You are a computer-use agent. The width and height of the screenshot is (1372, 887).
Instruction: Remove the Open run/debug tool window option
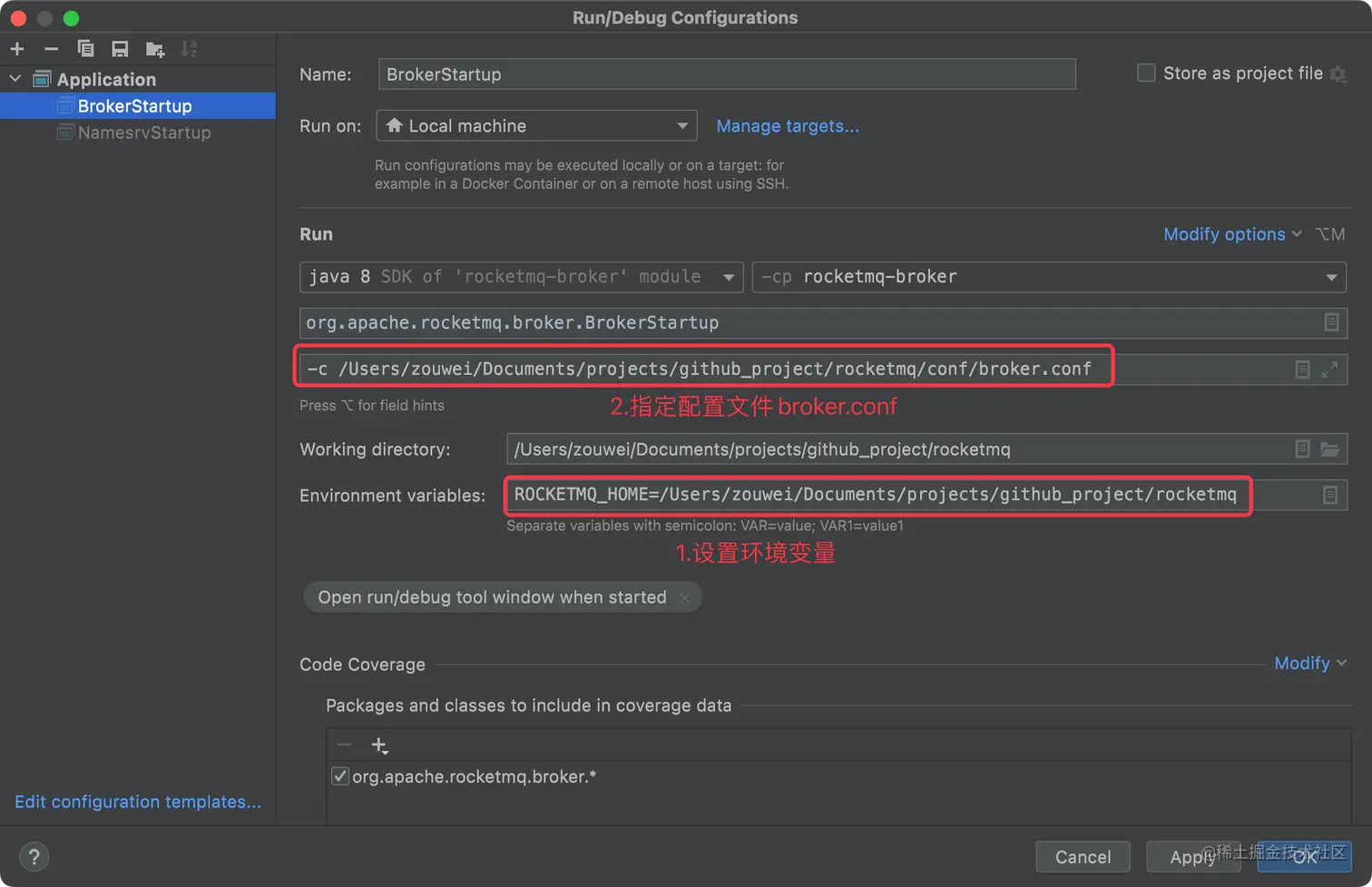pos(685,597)
